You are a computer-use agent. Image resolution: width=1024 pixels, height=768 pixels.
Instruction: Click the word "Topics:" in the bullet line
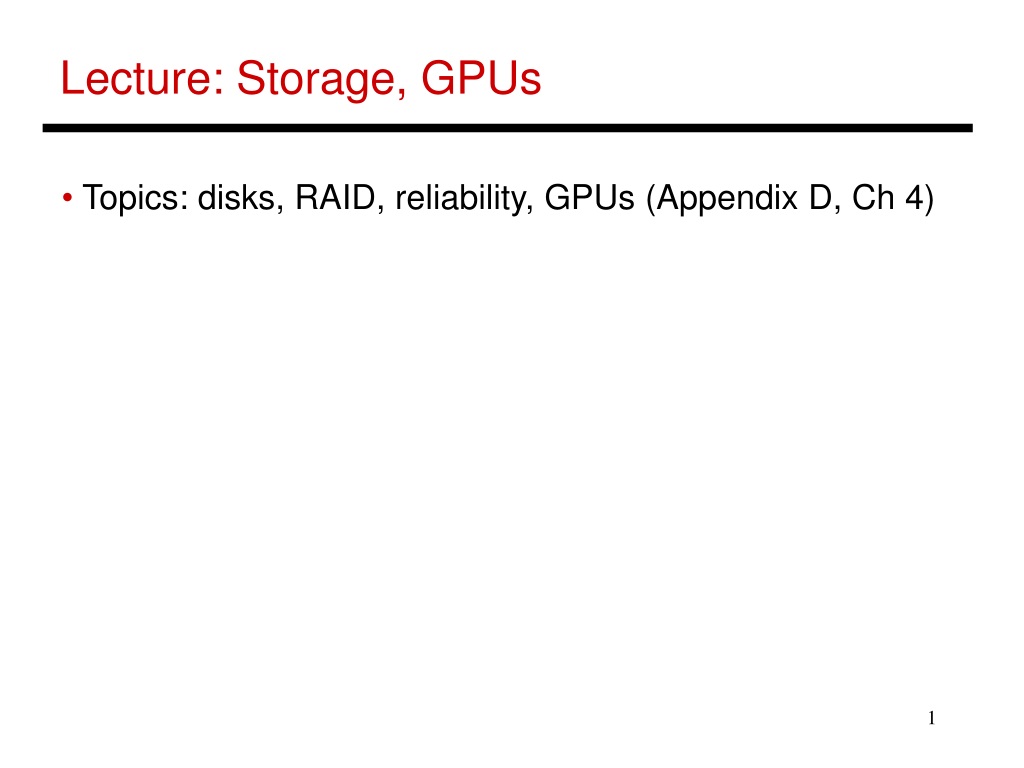(x=136, y=199)
